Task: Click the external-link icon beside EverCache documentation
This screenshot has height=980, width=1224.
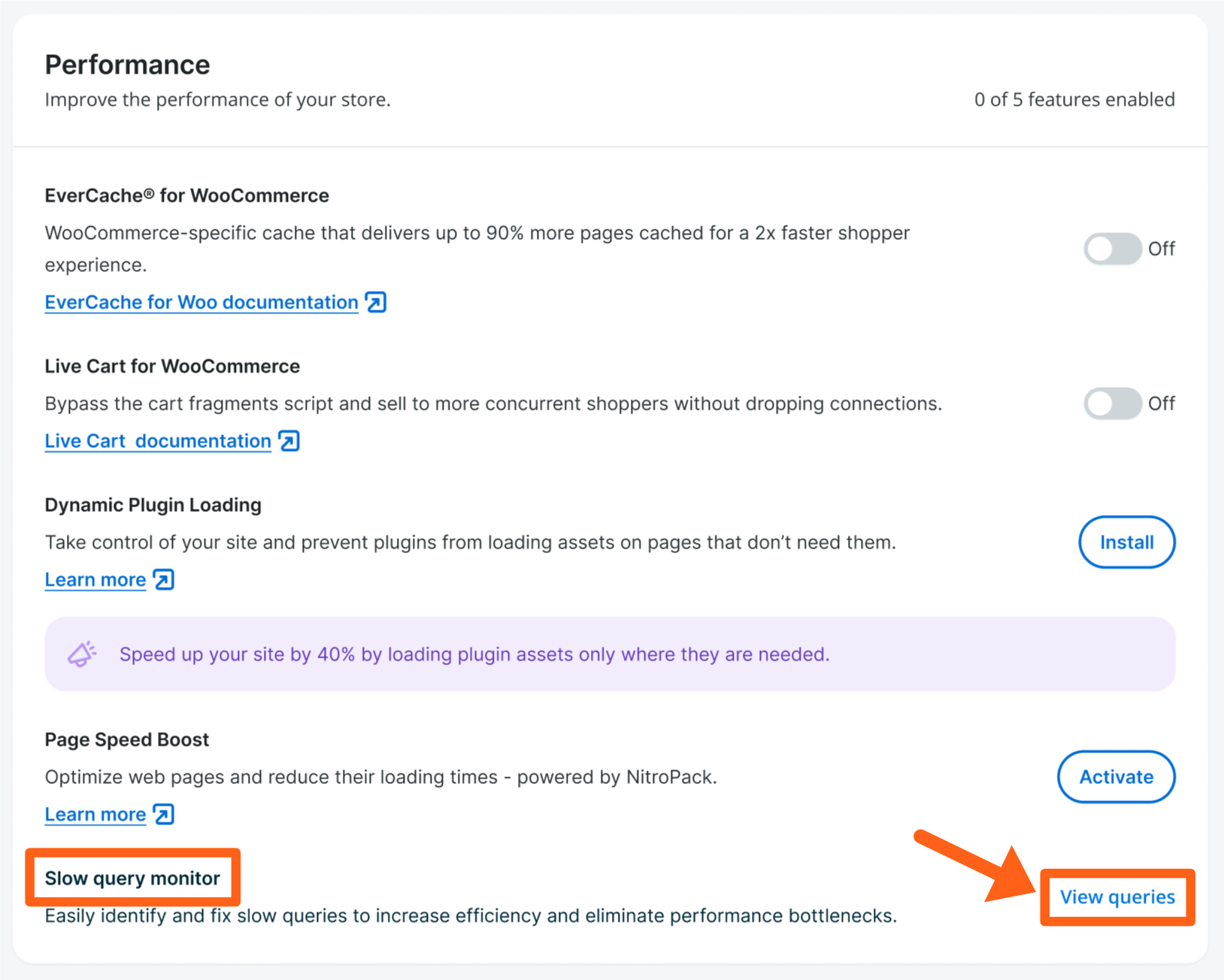Action: (x=376, y=302)
